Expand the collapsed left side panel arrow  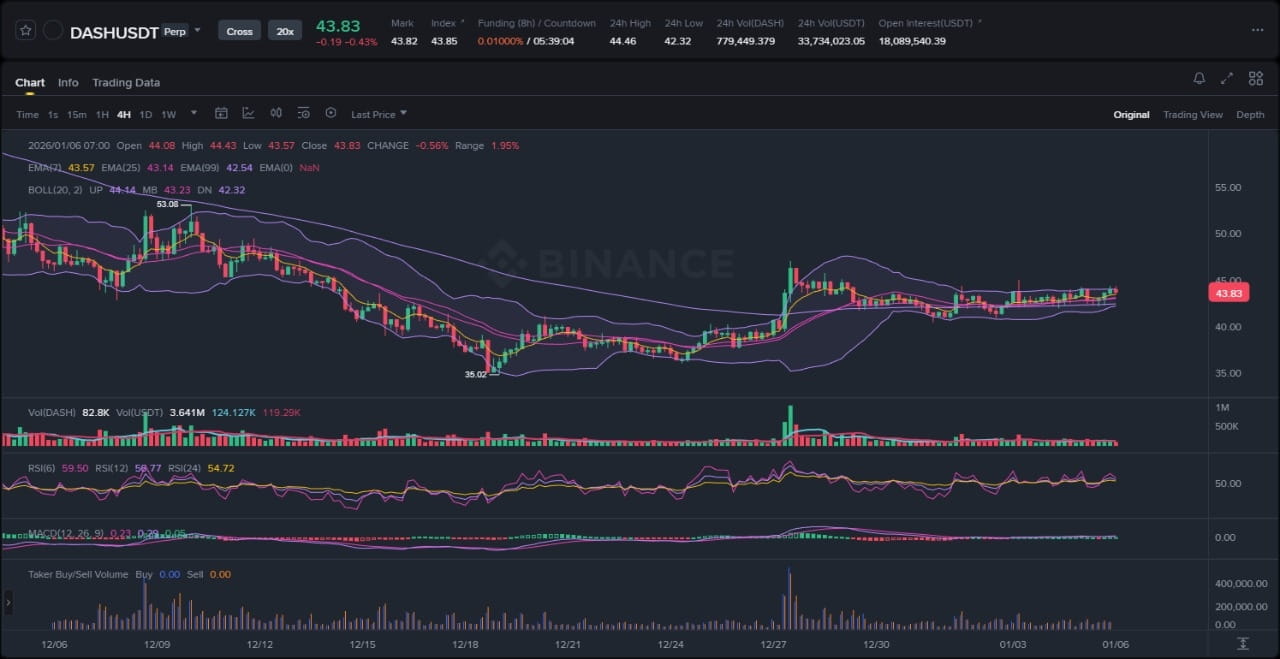click(x=9, y=602)
